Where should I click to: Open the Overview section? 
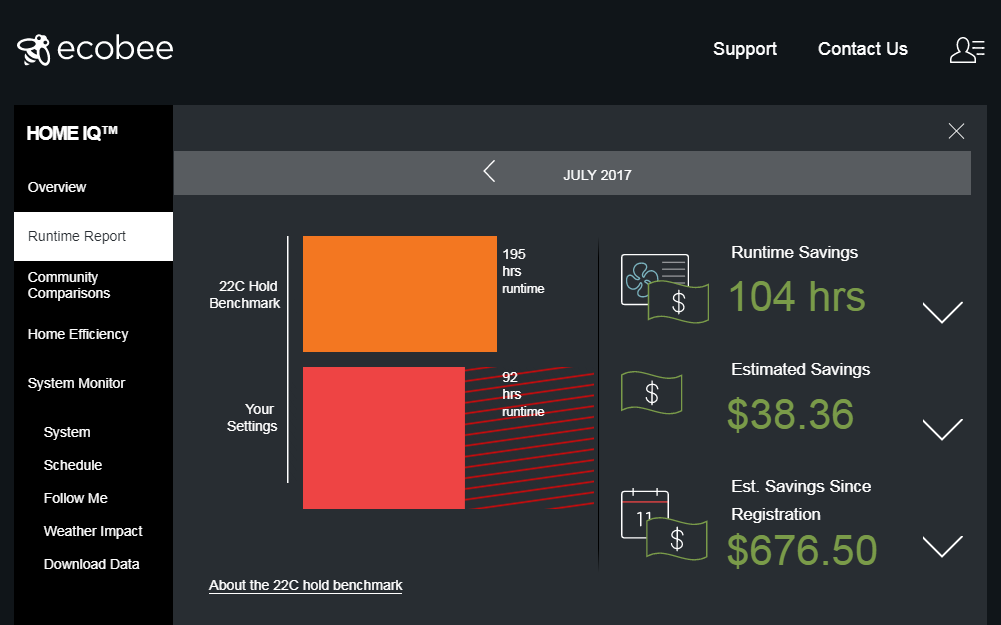57,187
